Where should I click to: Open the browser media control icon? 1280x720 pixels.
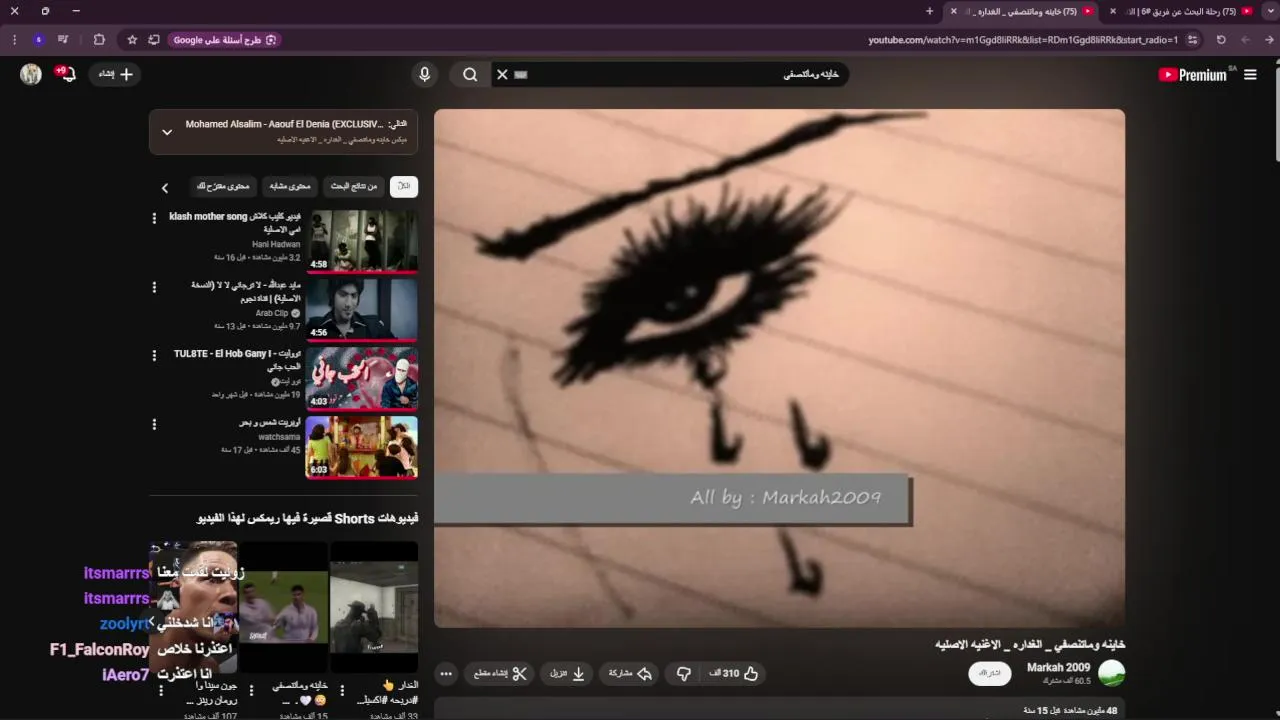(63, 39)
